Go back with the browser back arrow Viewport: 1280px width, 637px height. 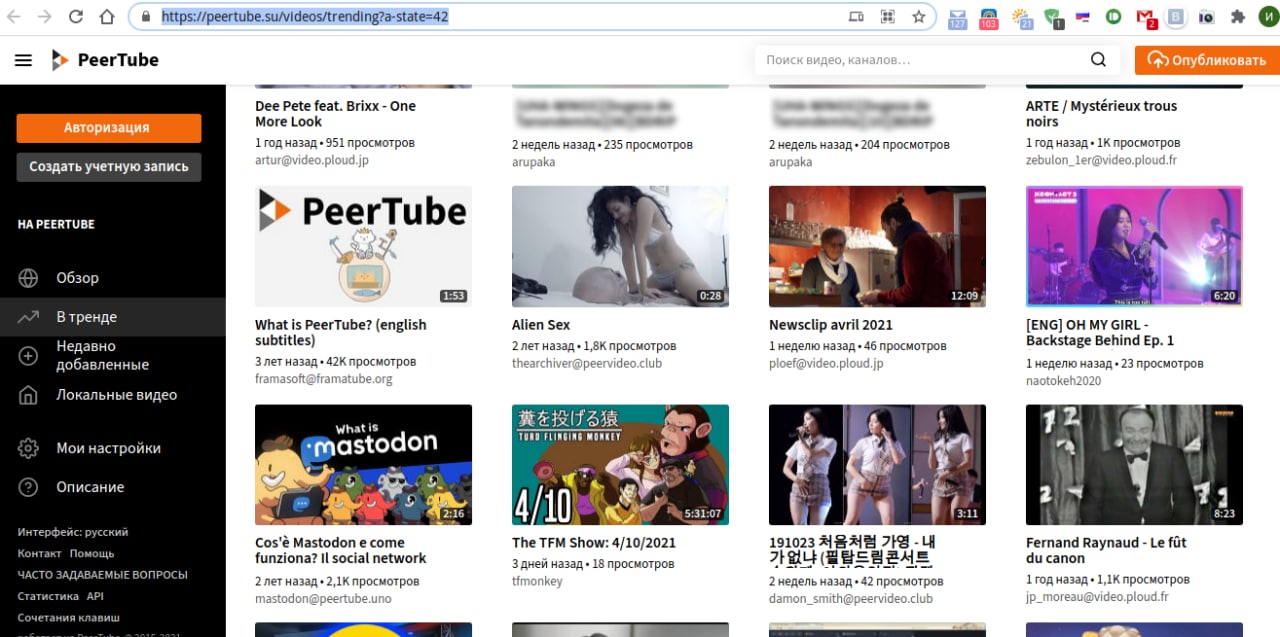click(x=16, y=17)
